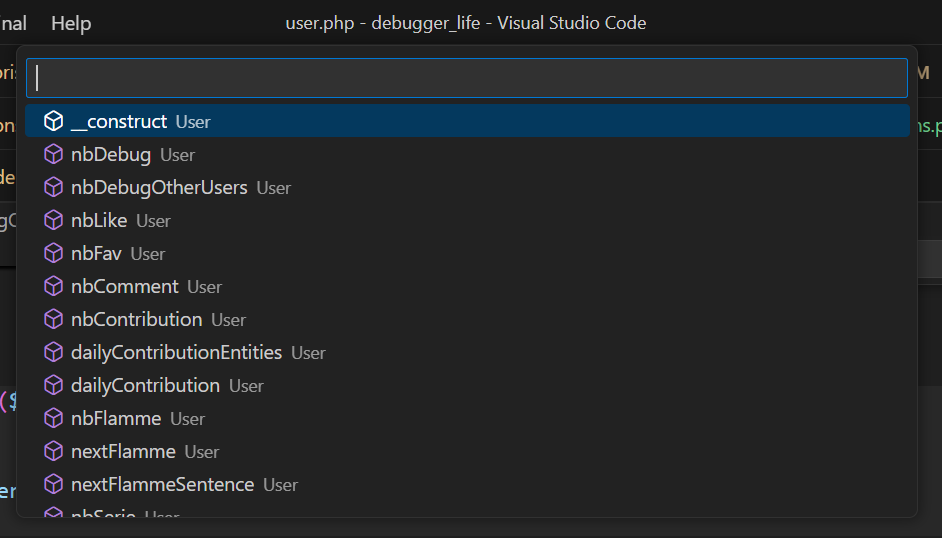This screenshot has height=538, width=942.
Task: Open dailyContributionEntities symbol
Action: (x=467, y=352)
